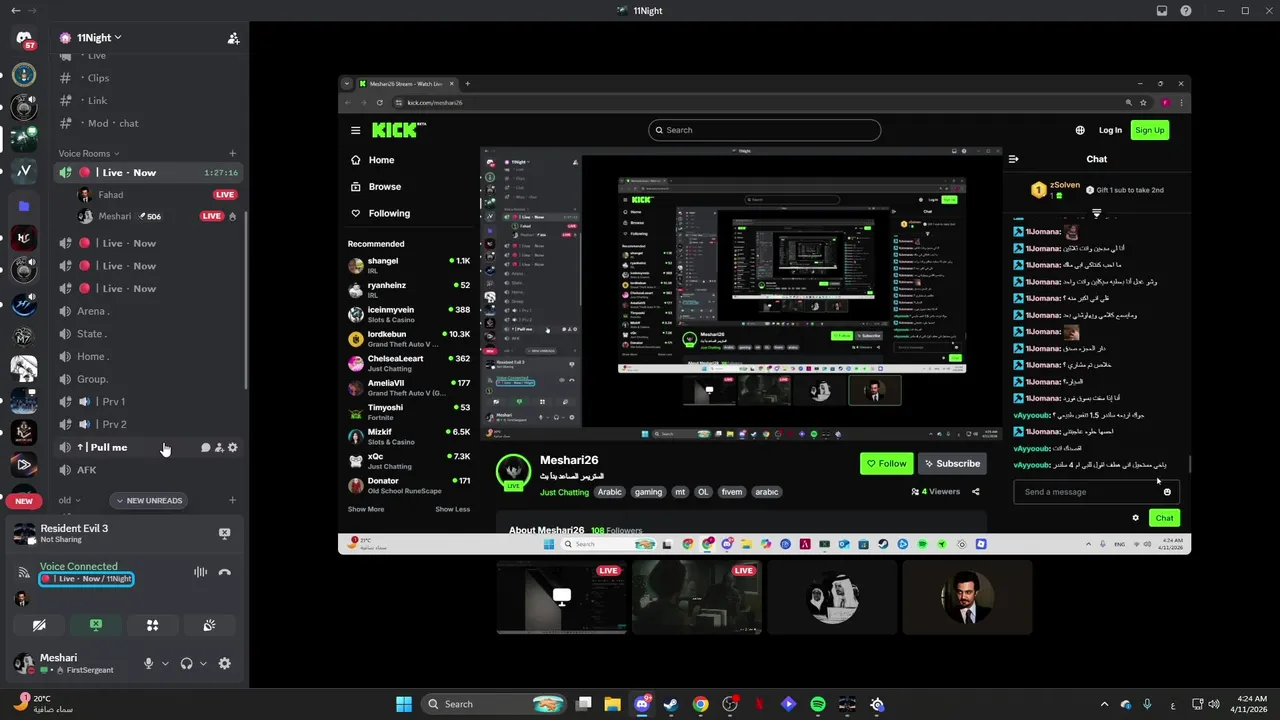The height and width of the screenshot is (720, 1280).
Task: Create a channel in Voice Rooms category
Action: pyautogui.click(x=233, y=153)
